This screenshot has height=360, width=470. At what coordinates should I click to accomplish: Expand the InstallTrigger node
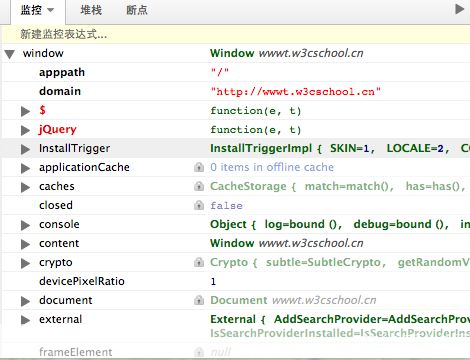coord(25,149)
